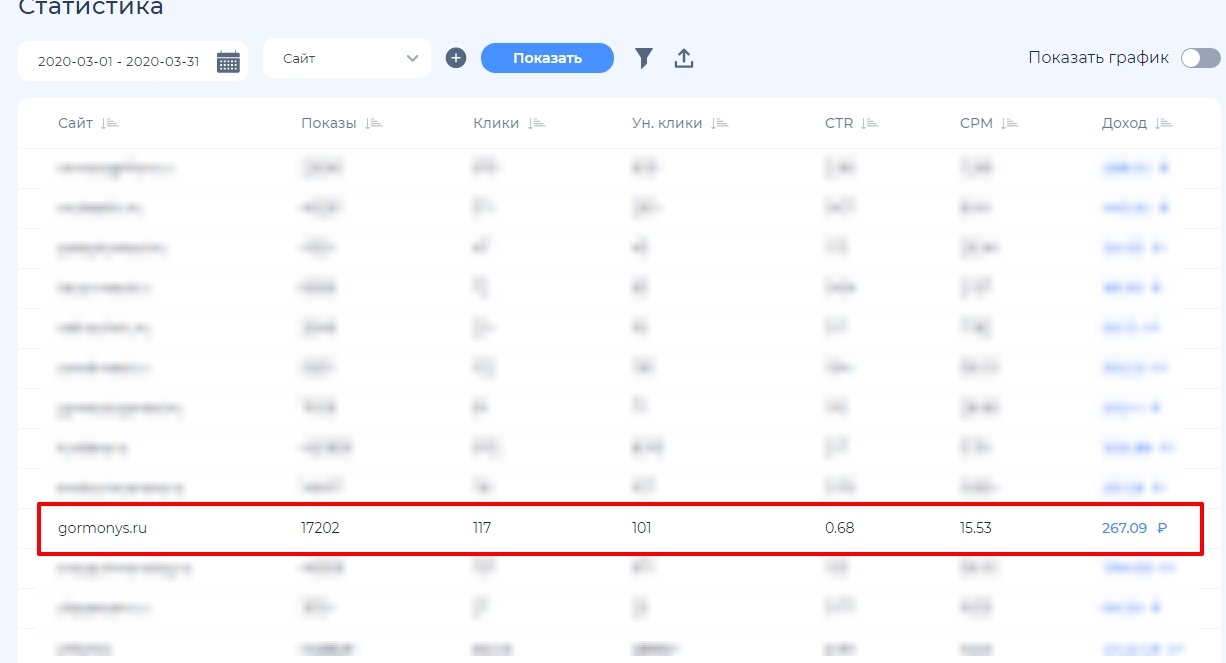Viewport: 1226px width, 663px height.
Task: Sort by Показы column icon
Action: coord(374,123)
